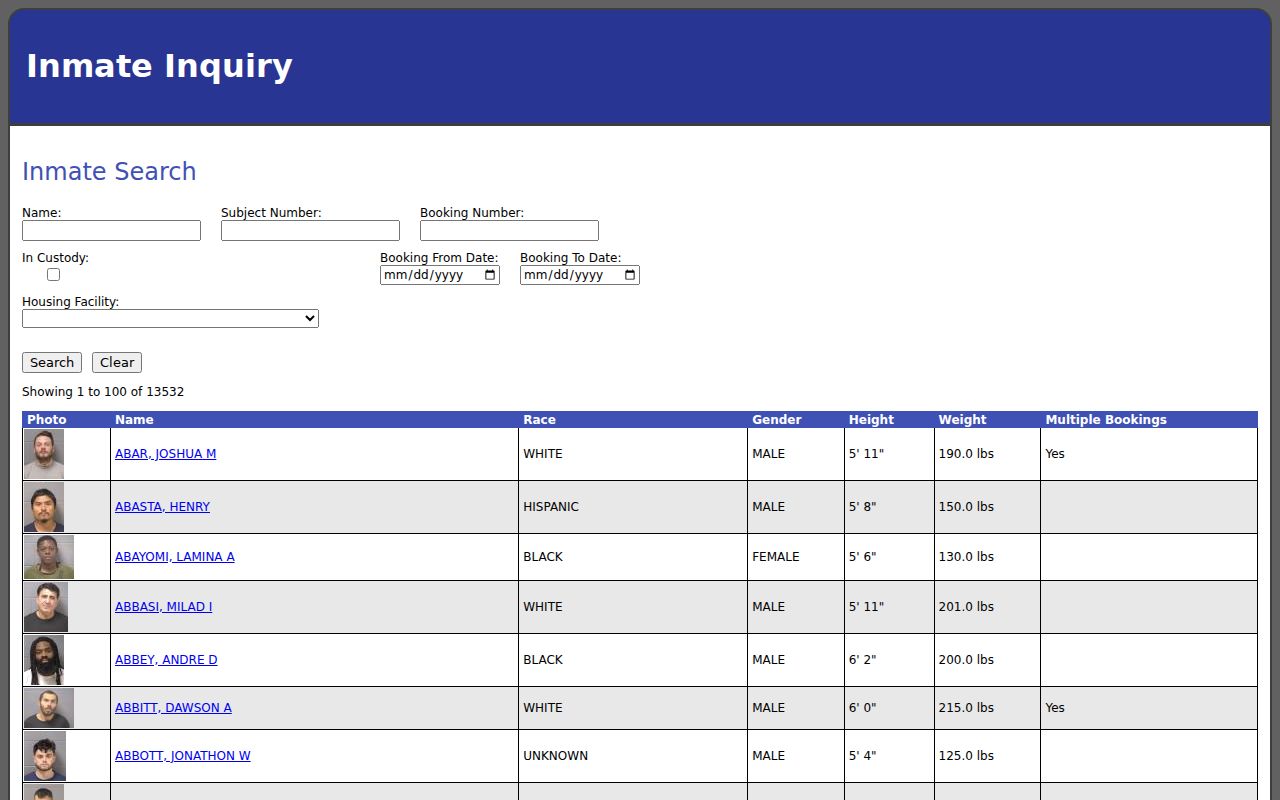Focus the Name search field
The height and width of the screenshot is (800, 1280).
(x=111, y=231)
